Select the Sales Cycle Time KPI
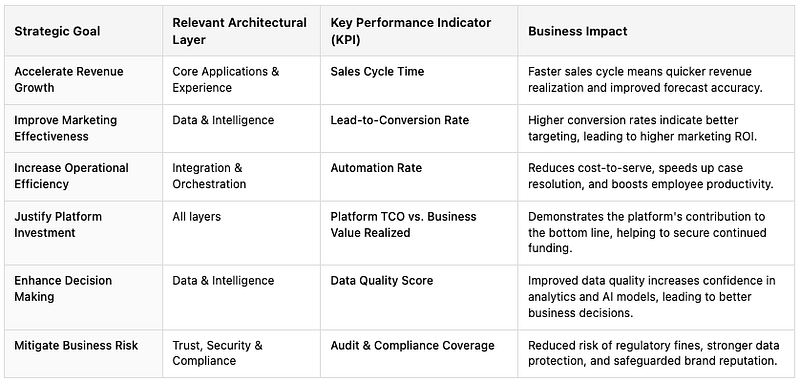 [377, 71]
